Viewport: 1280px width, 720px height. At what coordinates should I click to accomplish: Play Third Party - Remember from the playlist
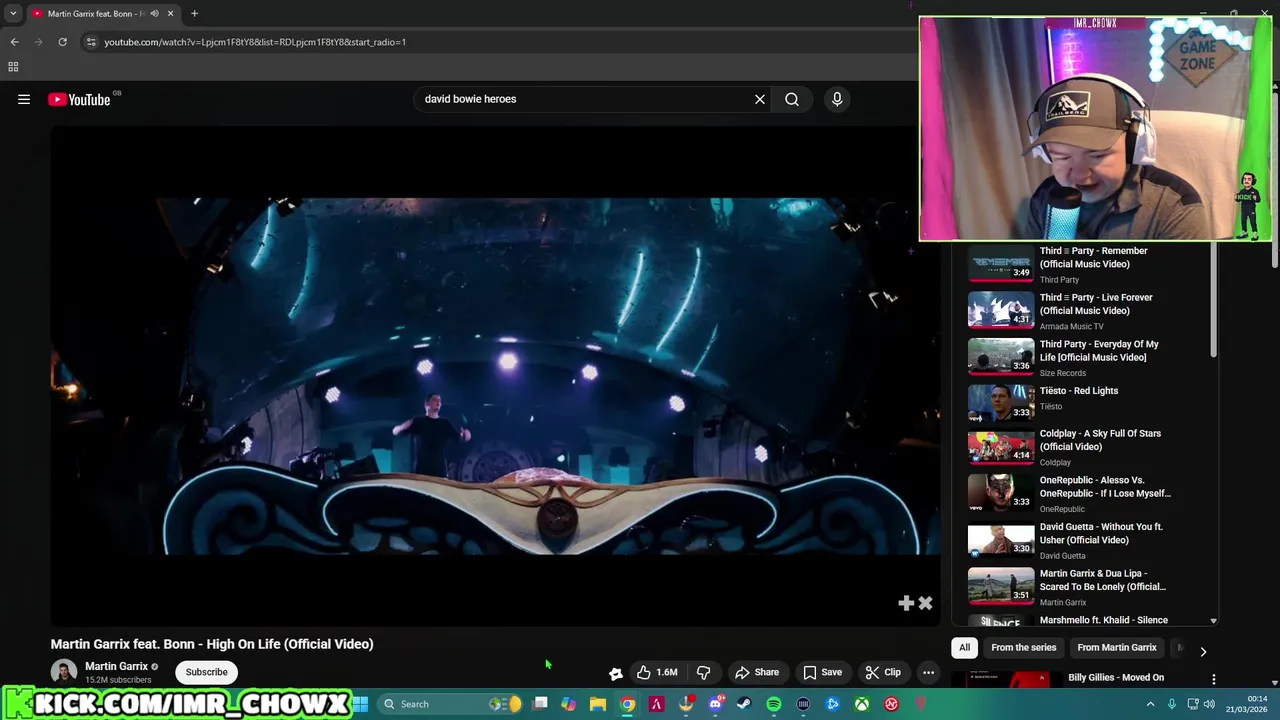(1085, 264)
